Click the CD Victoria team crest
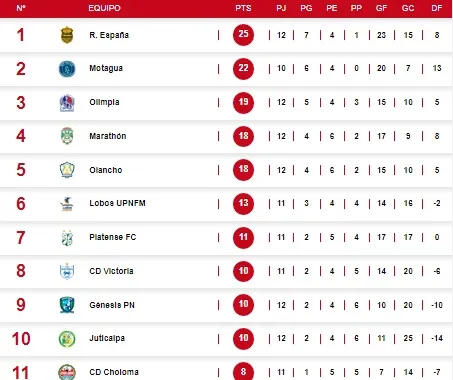This screenshot has height=380, width=453. (67, 271)
